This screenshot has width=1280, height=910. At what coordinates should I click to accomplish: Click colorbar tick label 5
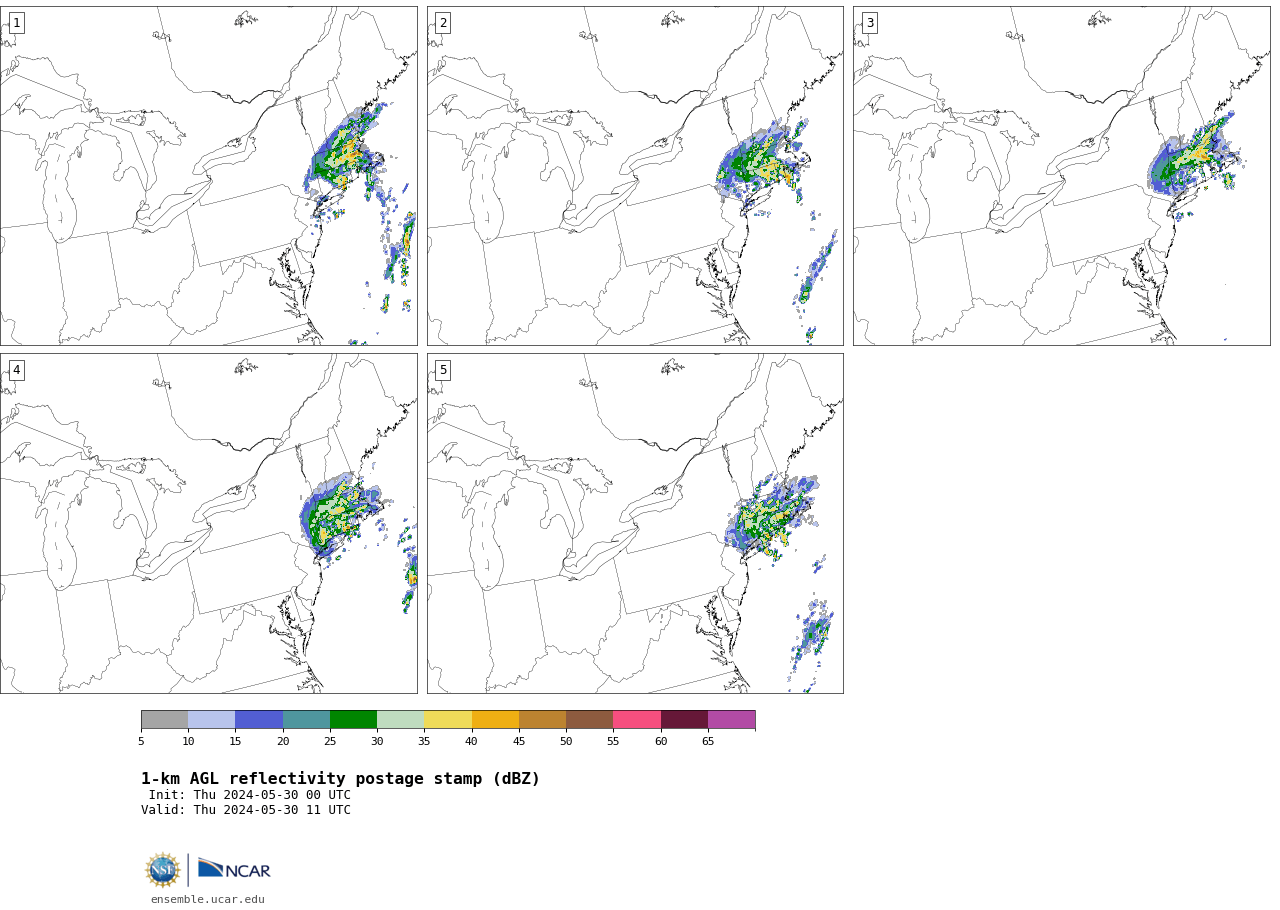[x=141, y=741]
